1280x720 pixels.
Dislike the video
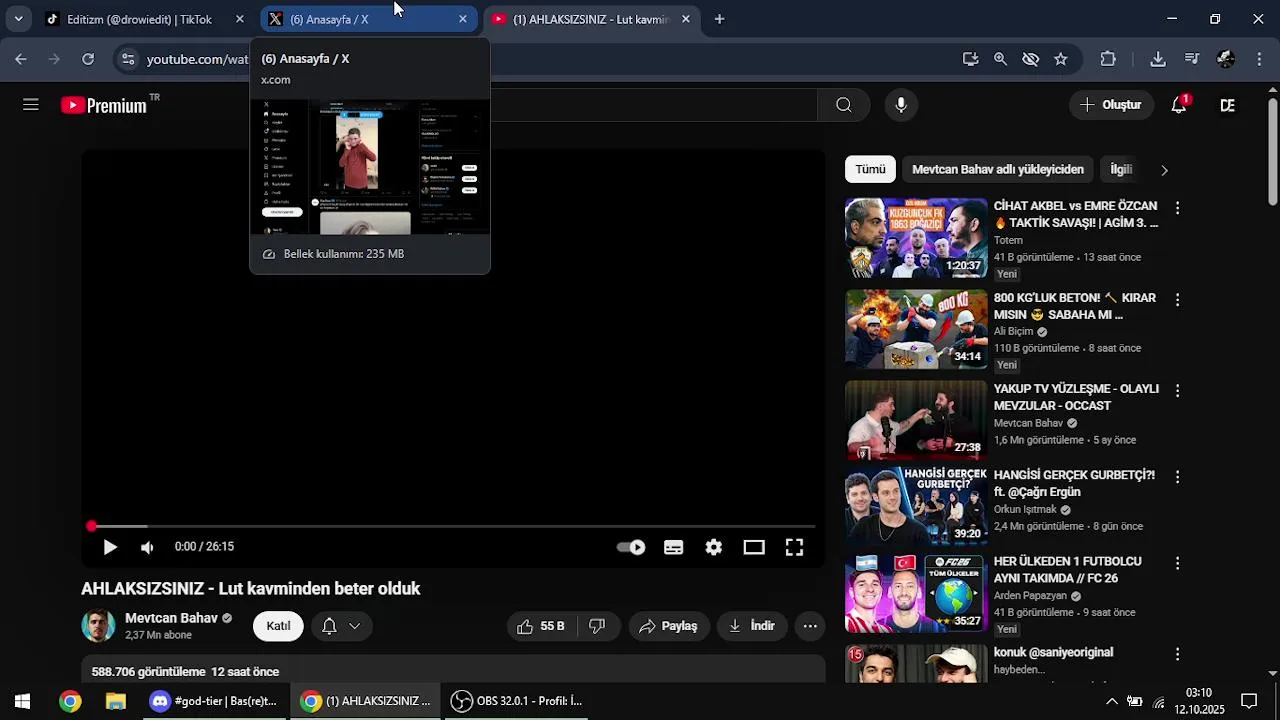597,626
